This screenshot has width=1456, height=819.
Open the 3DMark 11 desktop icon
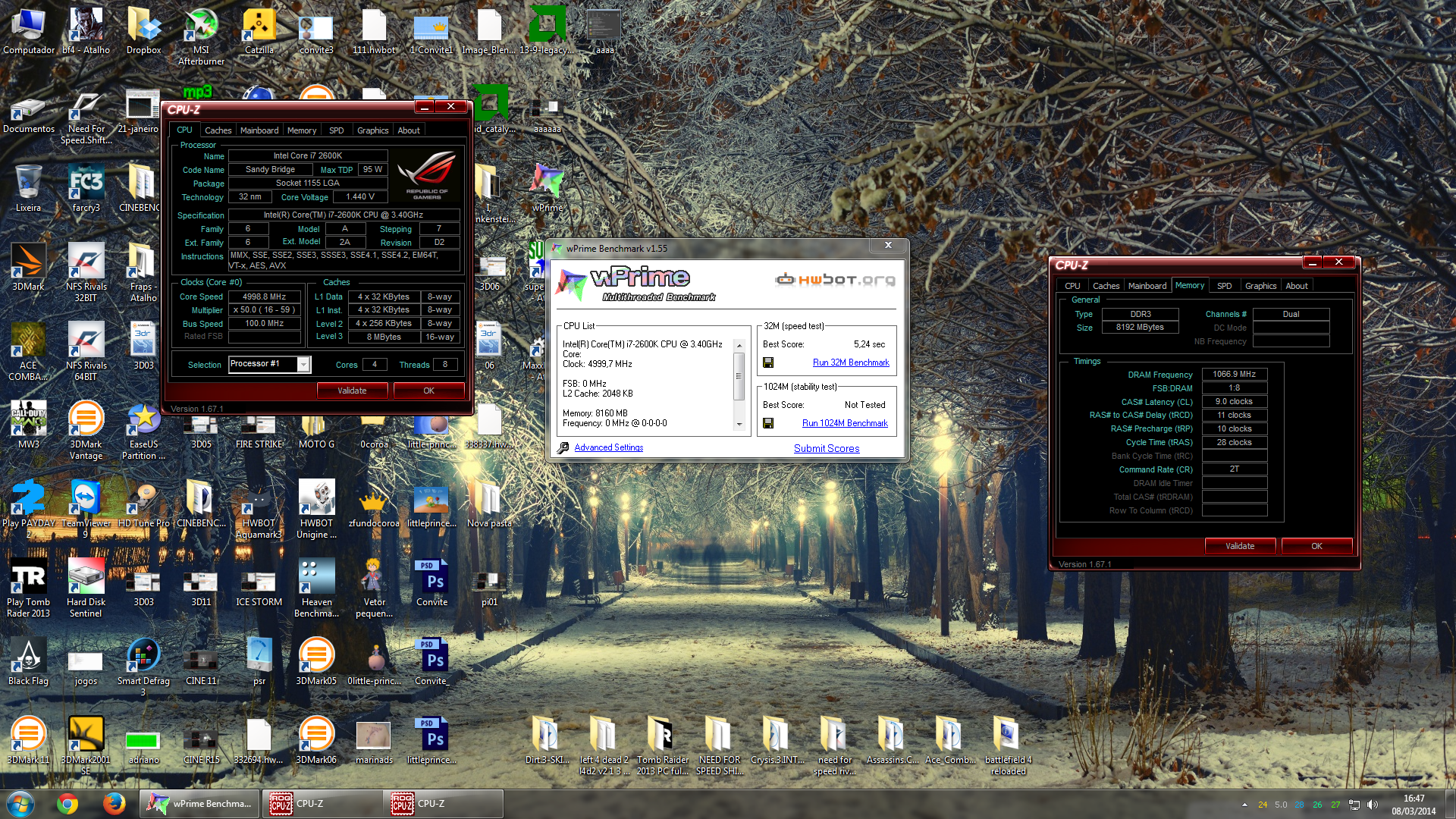click(28, 740)
